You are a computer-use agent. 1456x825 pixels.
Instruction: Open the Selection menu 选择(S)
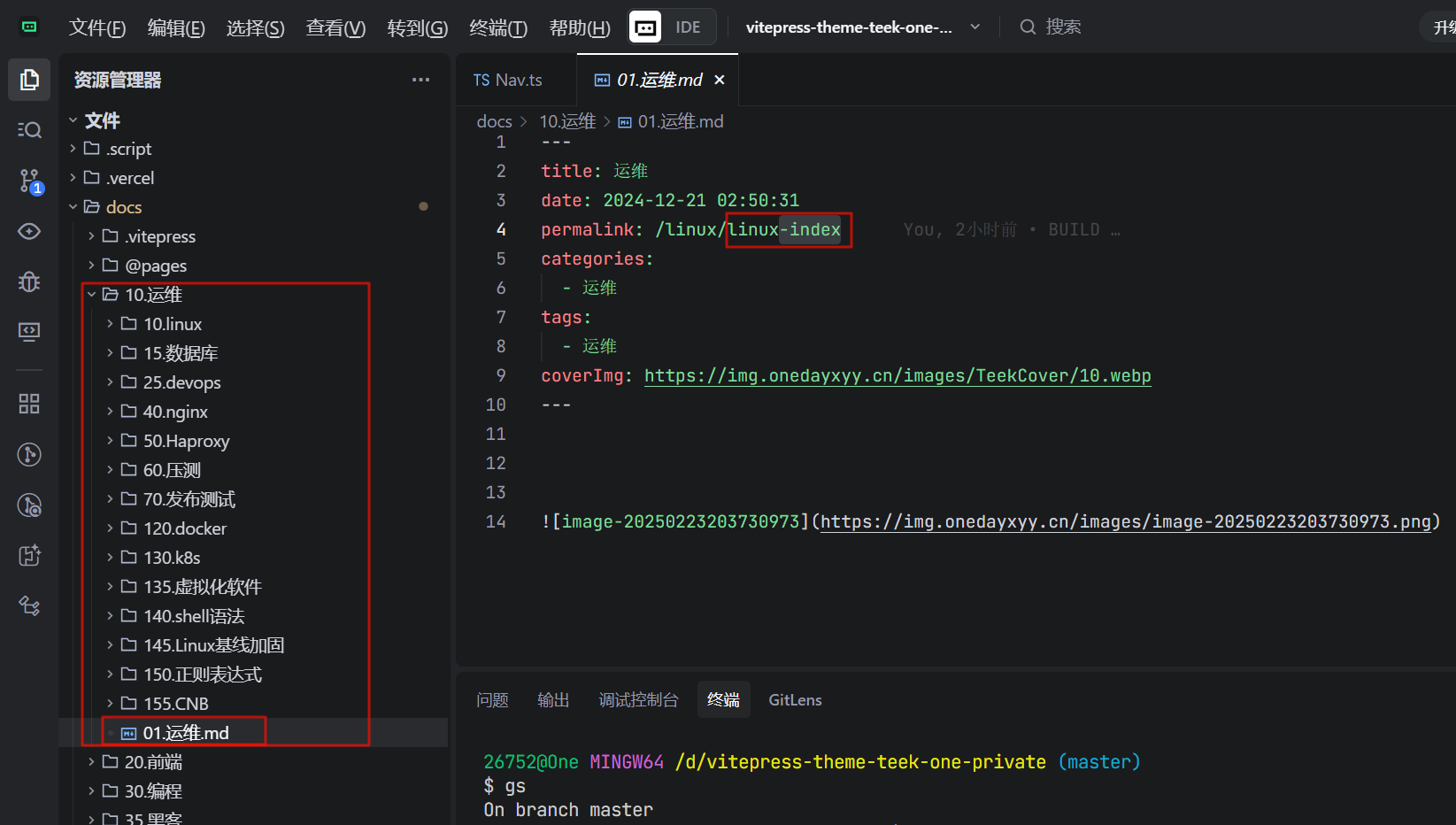pyautogui.click(x=255, y=27)
